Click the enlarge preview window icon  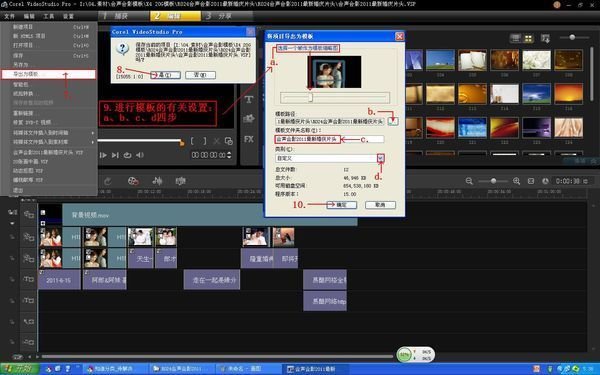(x=229, y=141)
